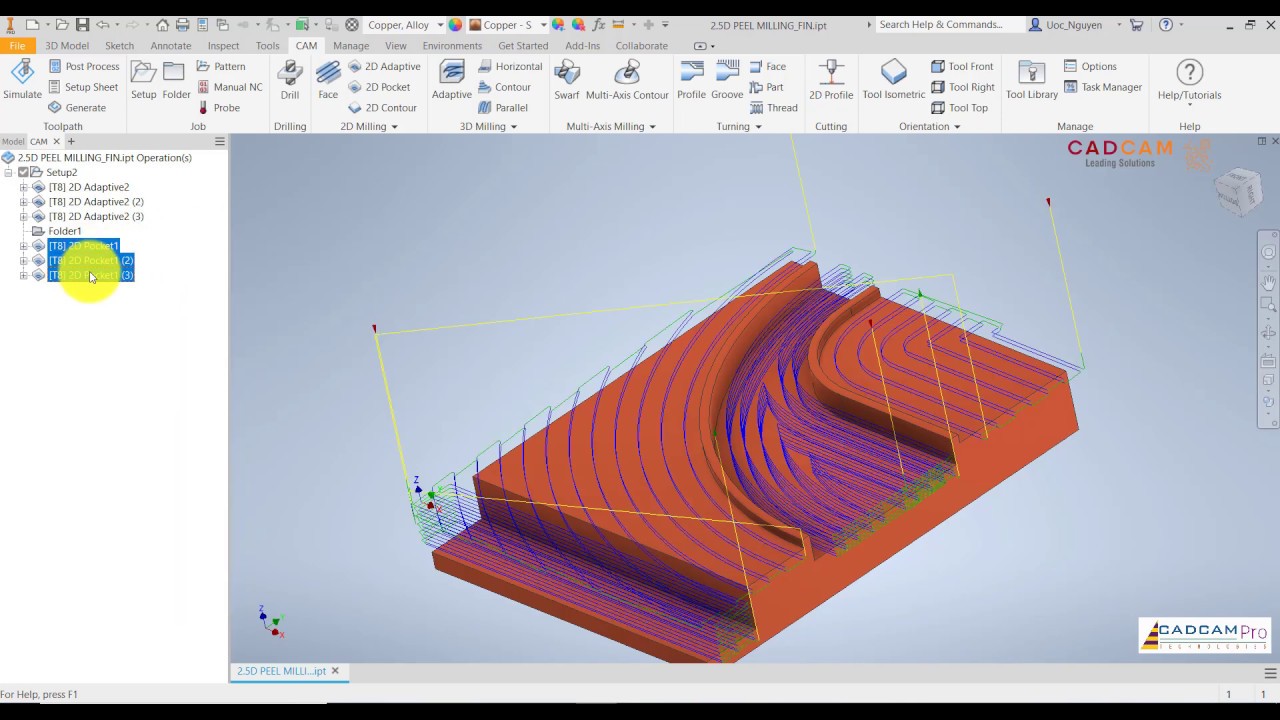Switch to the 3D Model ribbon tab
Viewport: 1280px width, 720px height.
click(x=67, y=45)
